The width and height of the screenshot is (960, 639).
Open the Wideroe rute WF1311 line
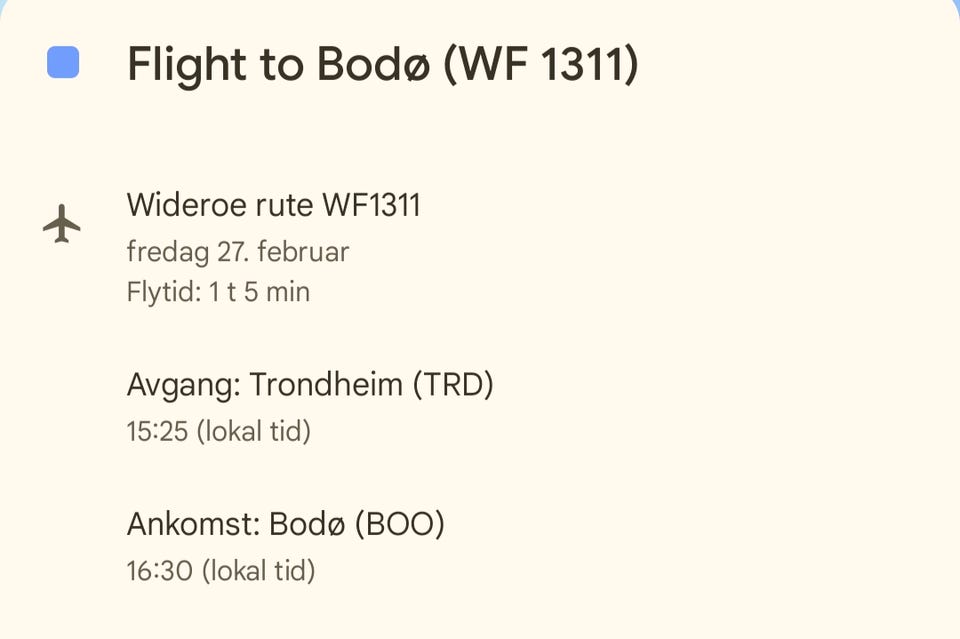tap(273, 205)
